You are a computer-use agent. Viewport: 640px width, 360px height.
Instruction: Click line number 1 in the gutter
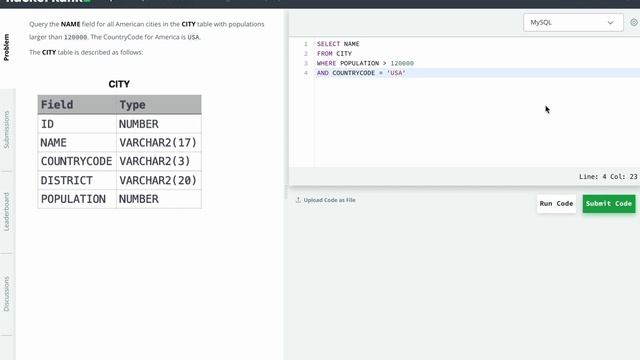pyautogui.click(x=306, y=44)
